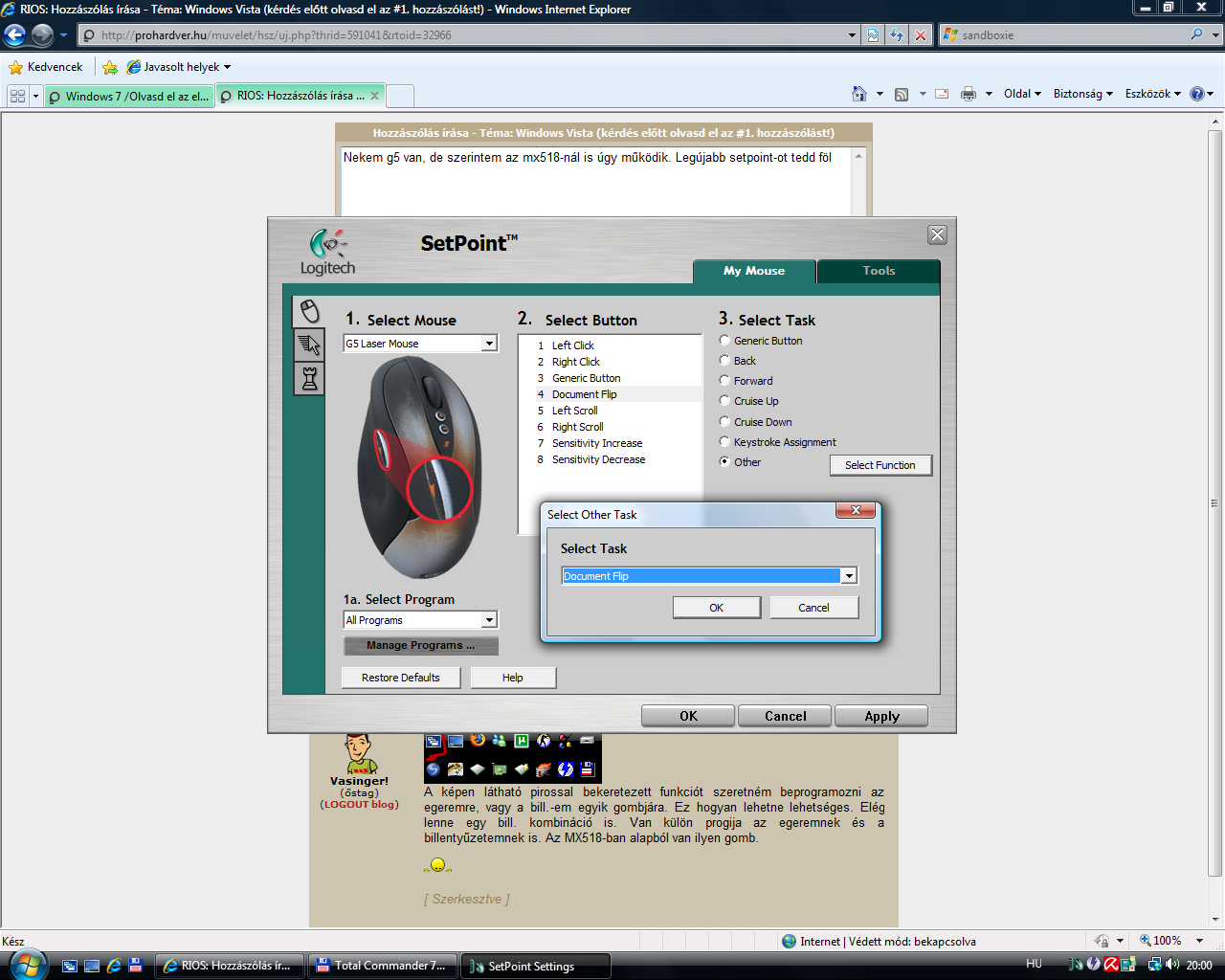Select Left Scroll in button list
Viewport: 1225px width, 980px height.
[575, 411]
